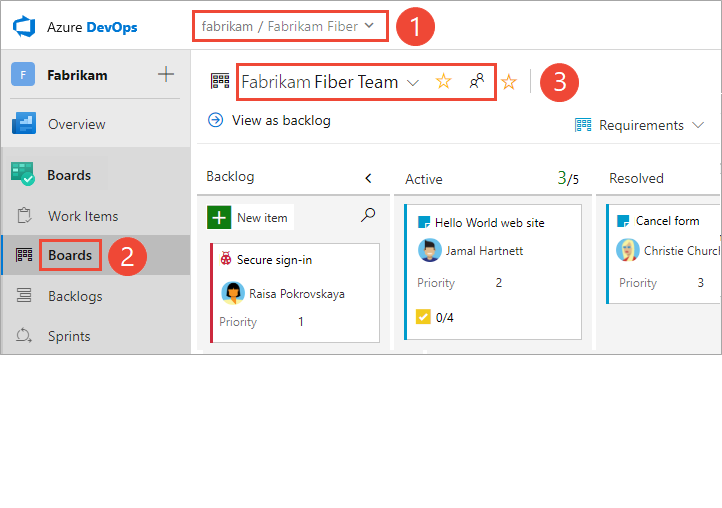Click the Active column header
This screenshot has width=722, height=508.
[424, 179]
